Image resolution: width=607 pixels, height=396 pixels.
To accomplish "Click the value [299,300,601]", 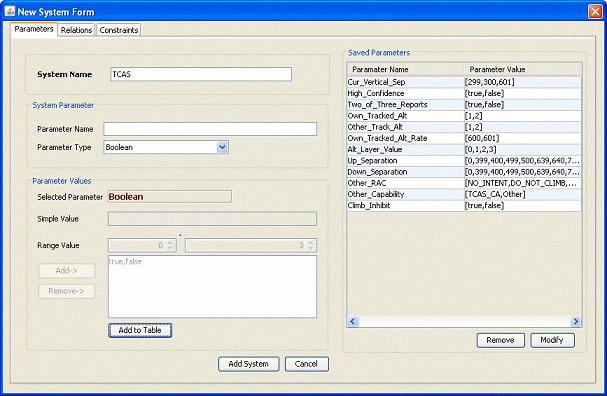I will coord(490,82).
